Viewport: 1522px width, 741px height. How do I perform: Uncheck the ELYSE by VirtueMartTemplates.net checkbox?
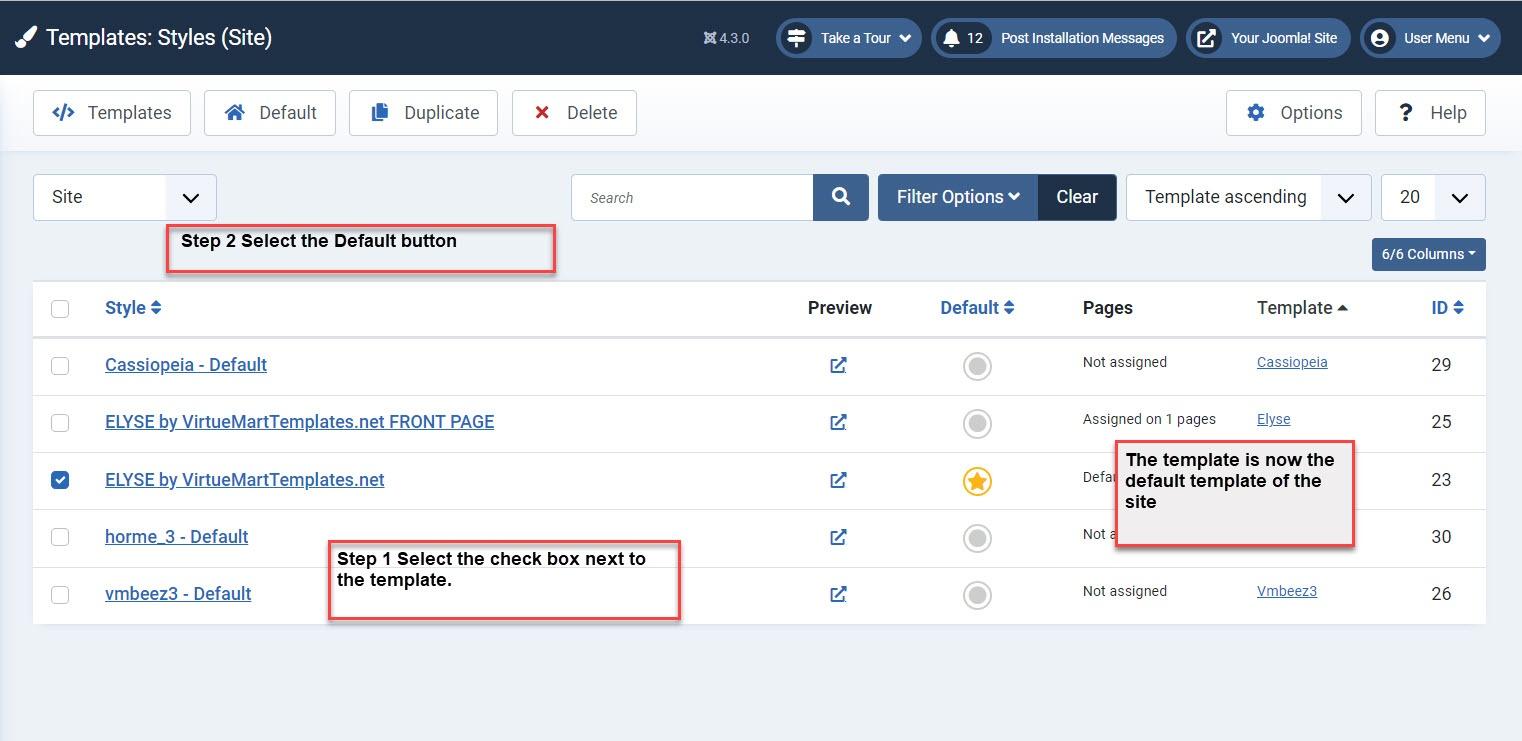pyautogui.click(x=60, y=480)
